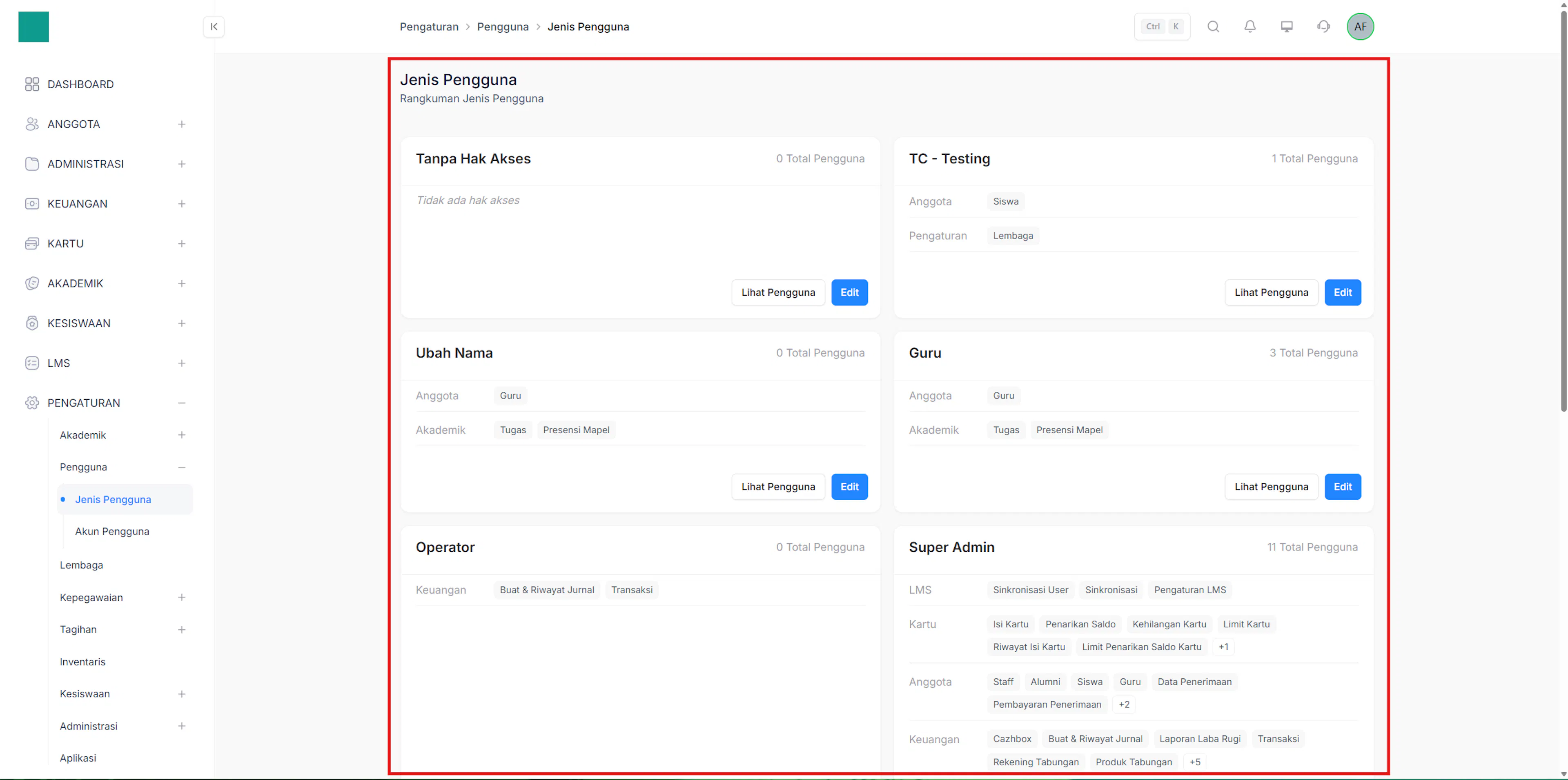View users of TC - Testing
The image size is (1568, 780).
1271,293
